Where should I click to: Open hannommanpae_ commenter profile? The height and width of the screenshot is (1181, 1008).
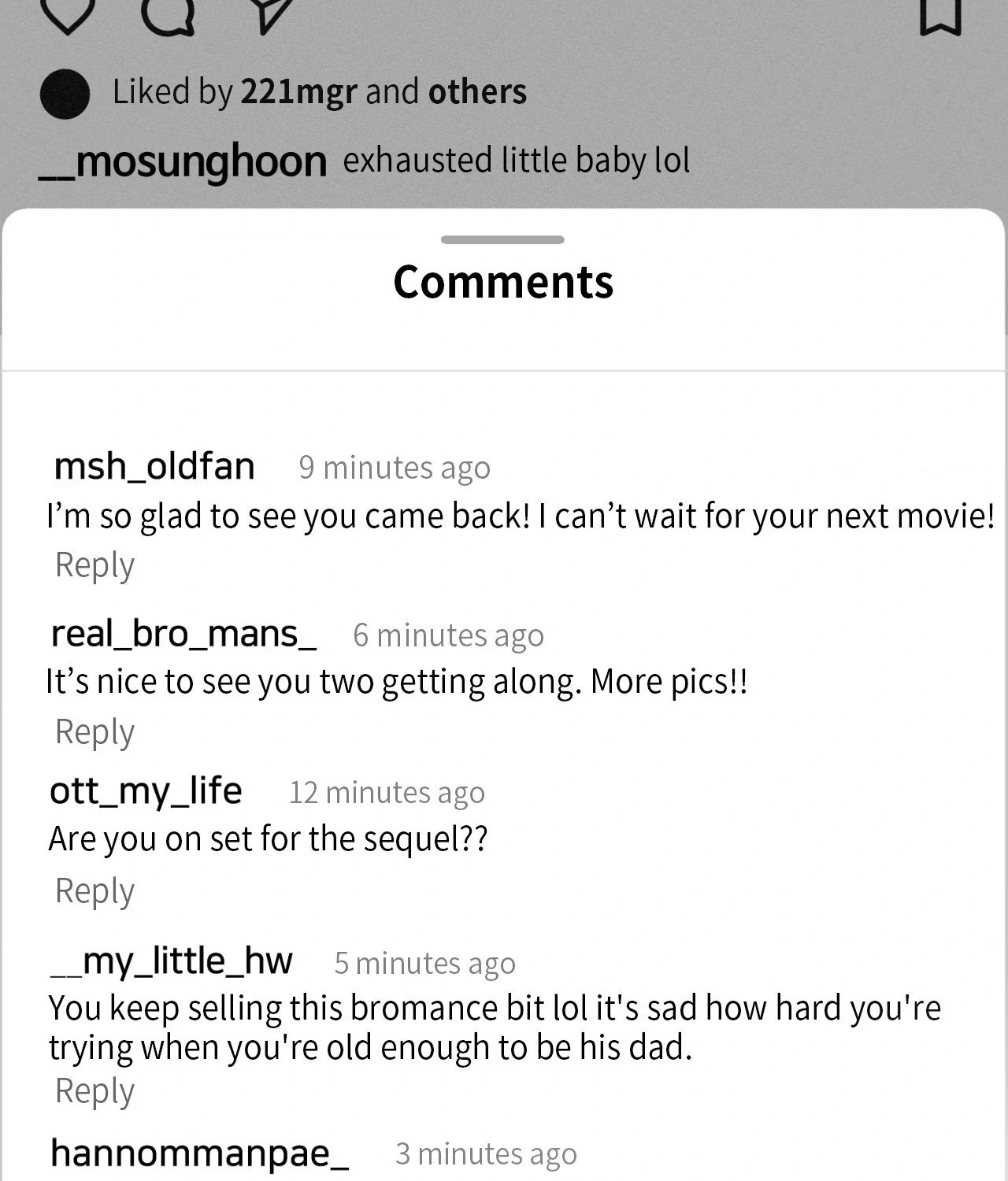199,1153
